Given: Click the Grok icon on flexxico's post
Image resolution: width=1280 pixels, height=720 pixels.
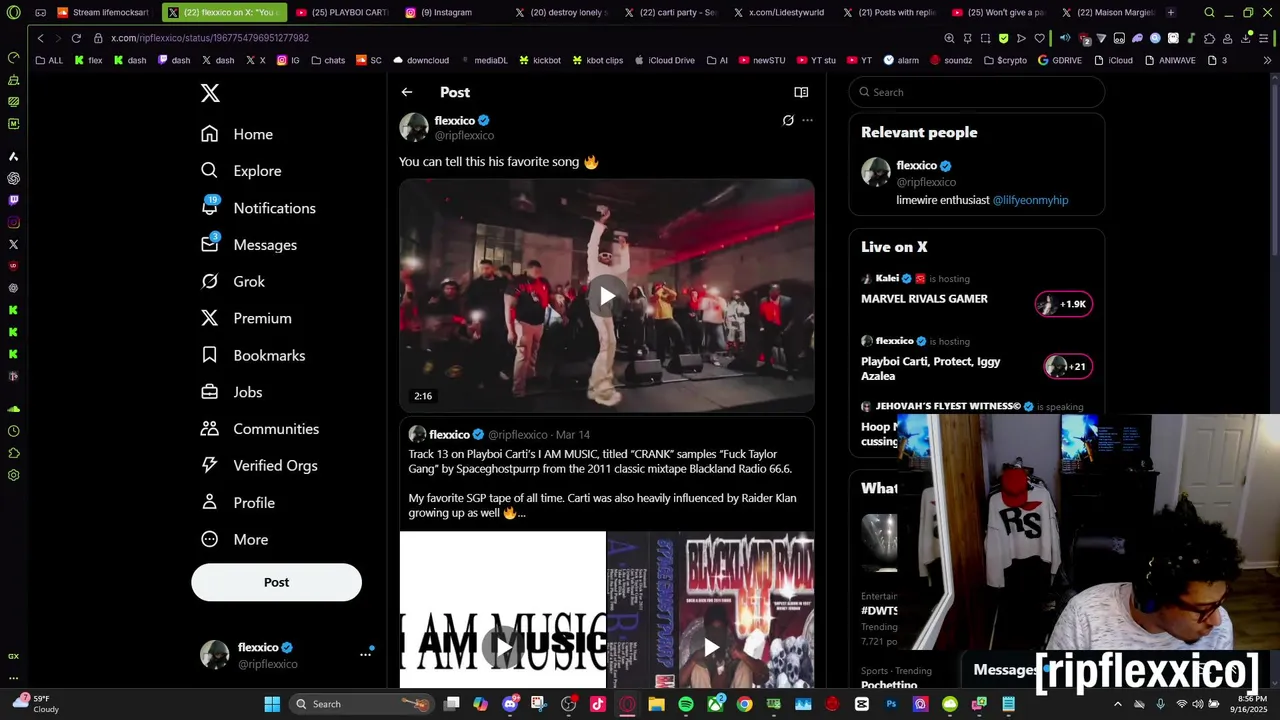Looking at the screenshot, I should pos(788,120).
